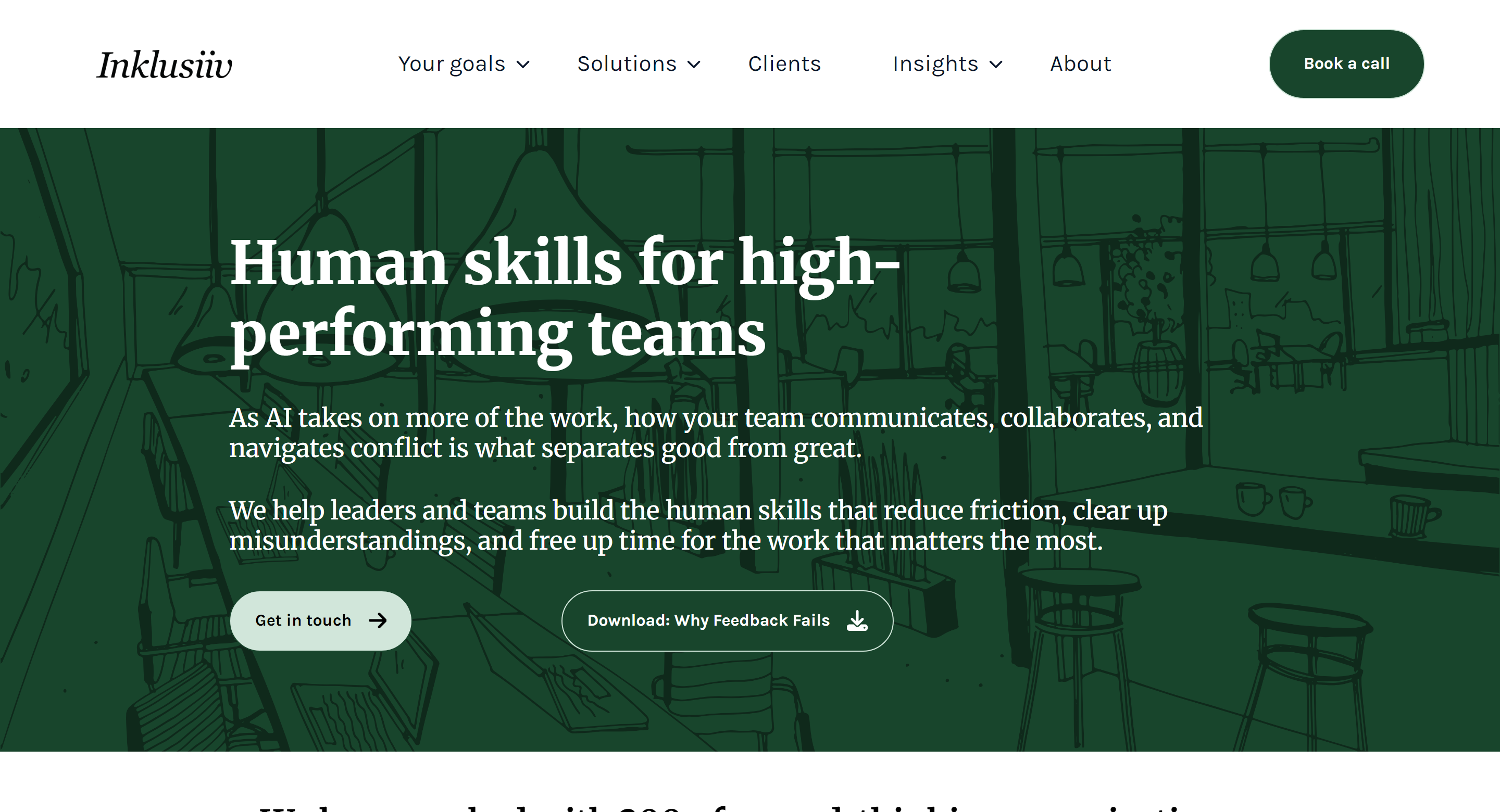Click the Get in touch button
The image size is (1500, 812).
tap(321, 620)
